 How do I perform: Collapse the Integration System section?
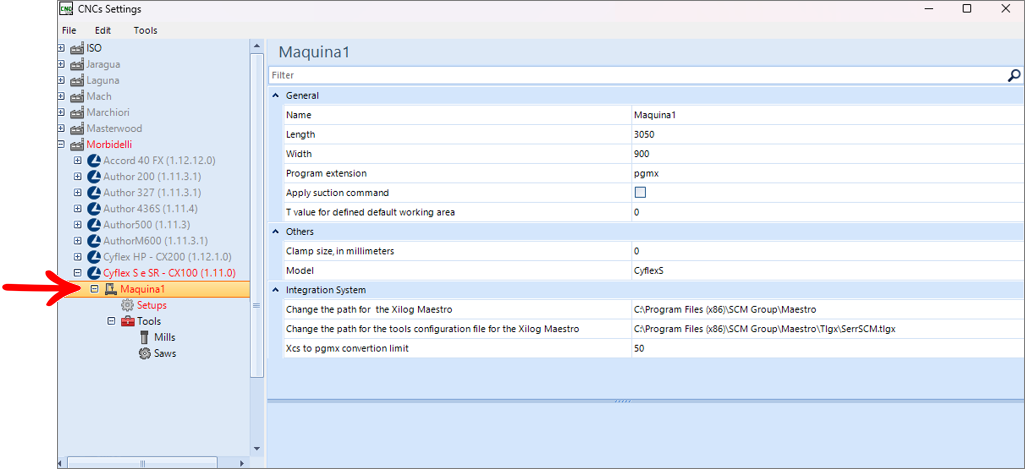[275, 290]
